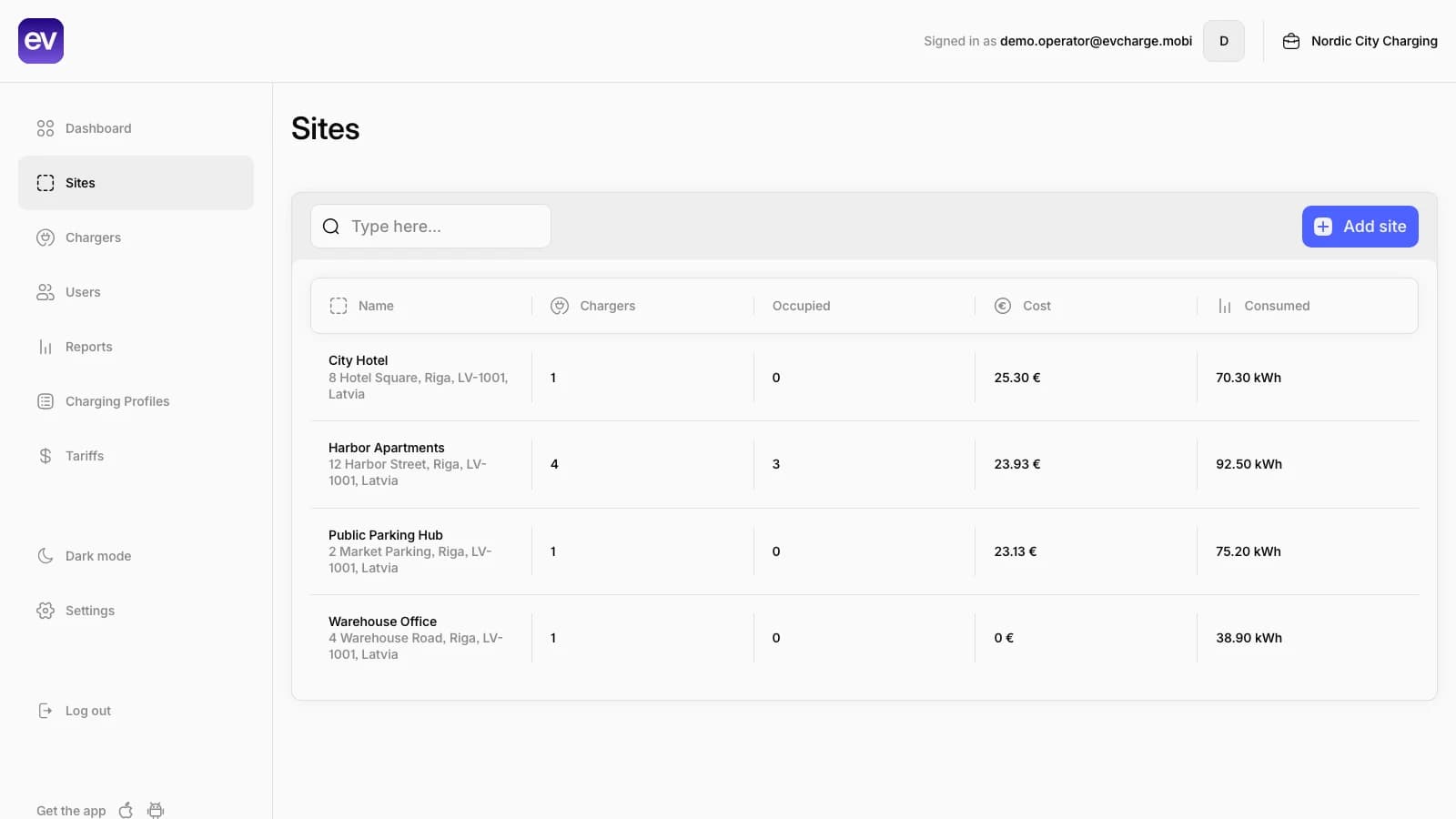
Task: Click the search magnifier icon
Action: click(x=331, y=227)
